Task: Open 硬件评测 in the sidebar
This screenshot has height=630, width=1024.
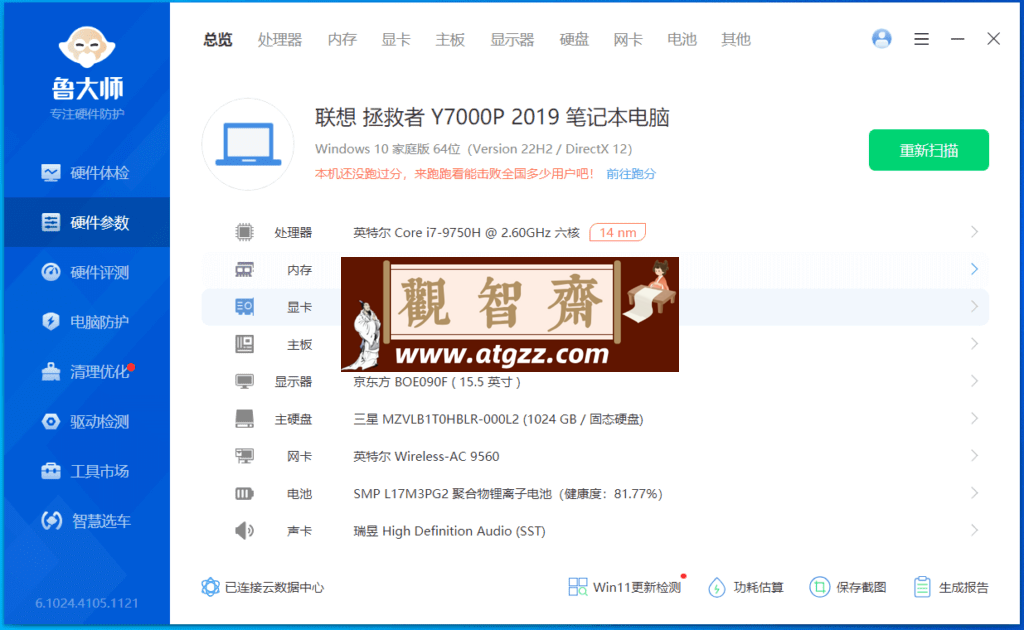Action: pyautogui.click(x=86, y=272)
